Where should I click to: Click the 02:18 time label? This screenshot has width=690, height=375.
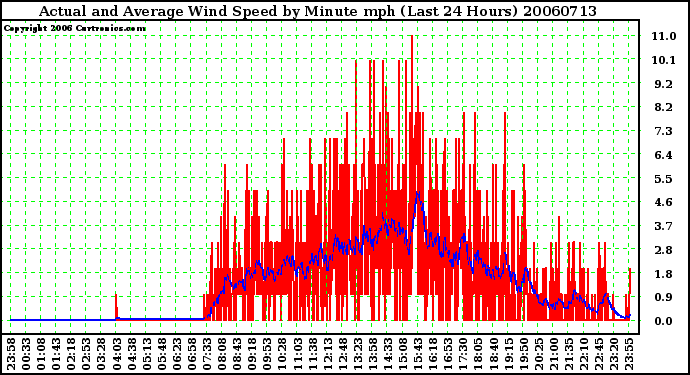pos(71,354)
